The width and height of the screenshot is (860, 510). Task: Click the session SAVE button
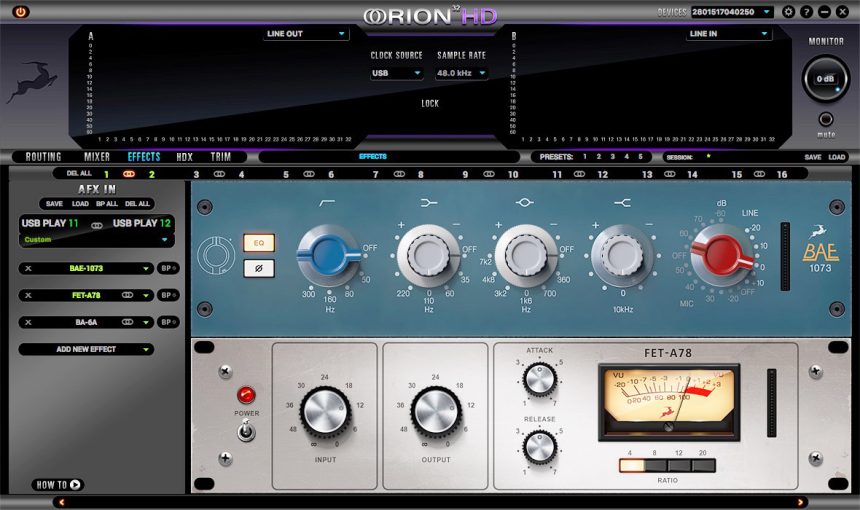(813, 157)
